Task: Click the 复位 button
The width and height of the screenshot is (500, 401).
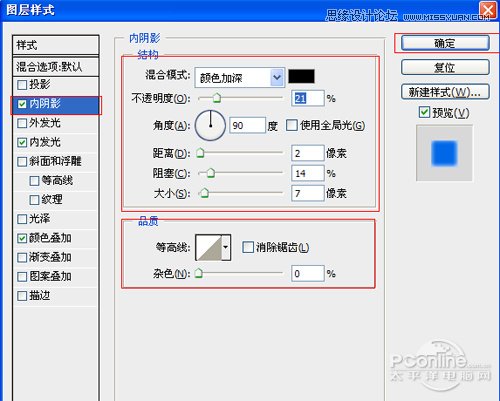Action: [445, 67]
